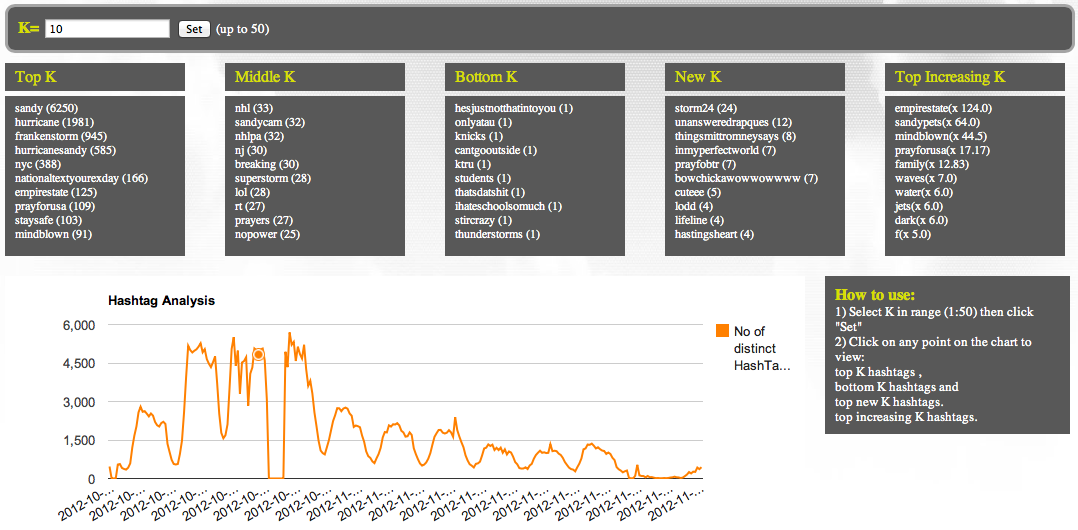The width and height of the screenshot is (1078, 530).
Task: Select the Top Increasing K header
Action: [975, 77]
